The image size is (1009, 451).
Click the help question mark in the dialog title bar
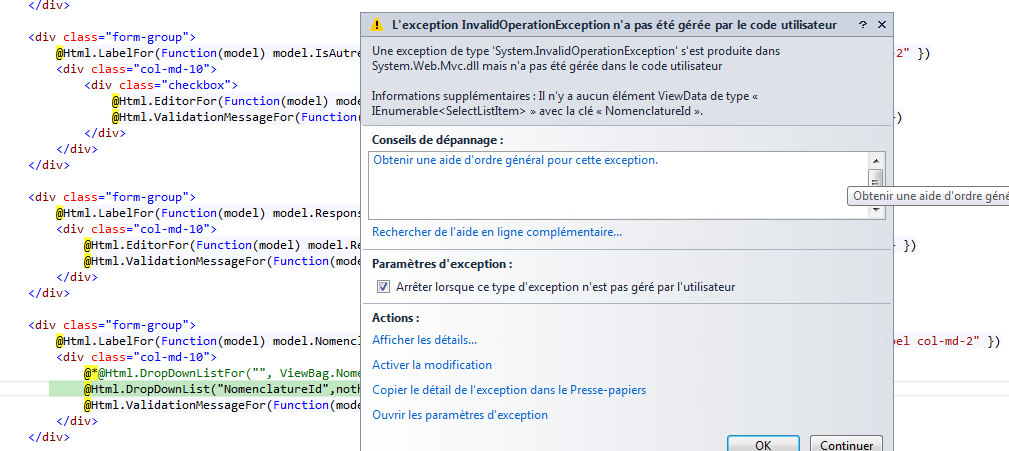click(862, 25)
